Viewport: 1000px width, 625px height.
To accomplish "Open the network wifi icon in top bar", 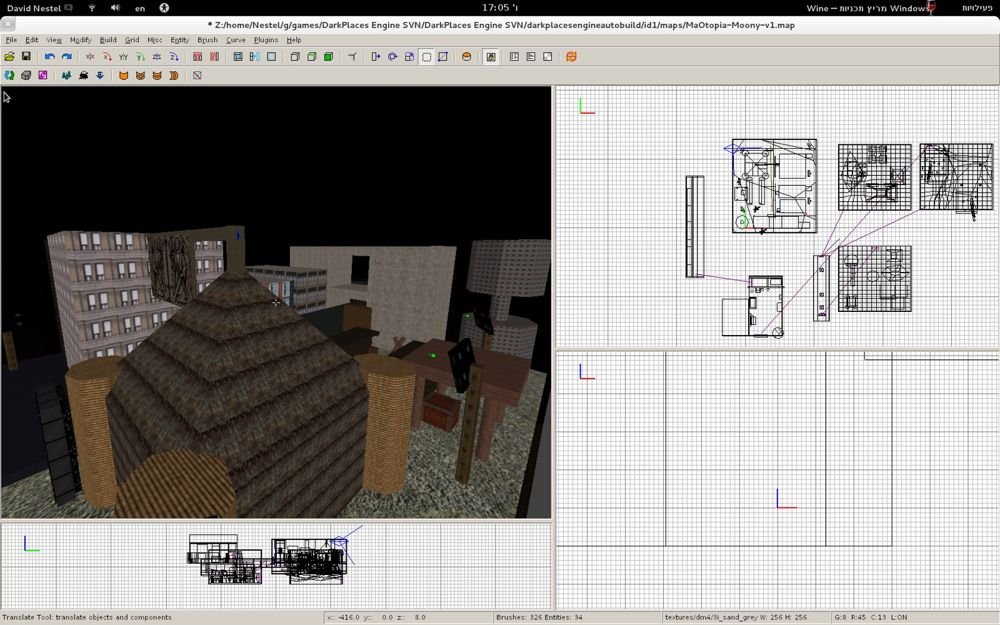I will point(91,8).
